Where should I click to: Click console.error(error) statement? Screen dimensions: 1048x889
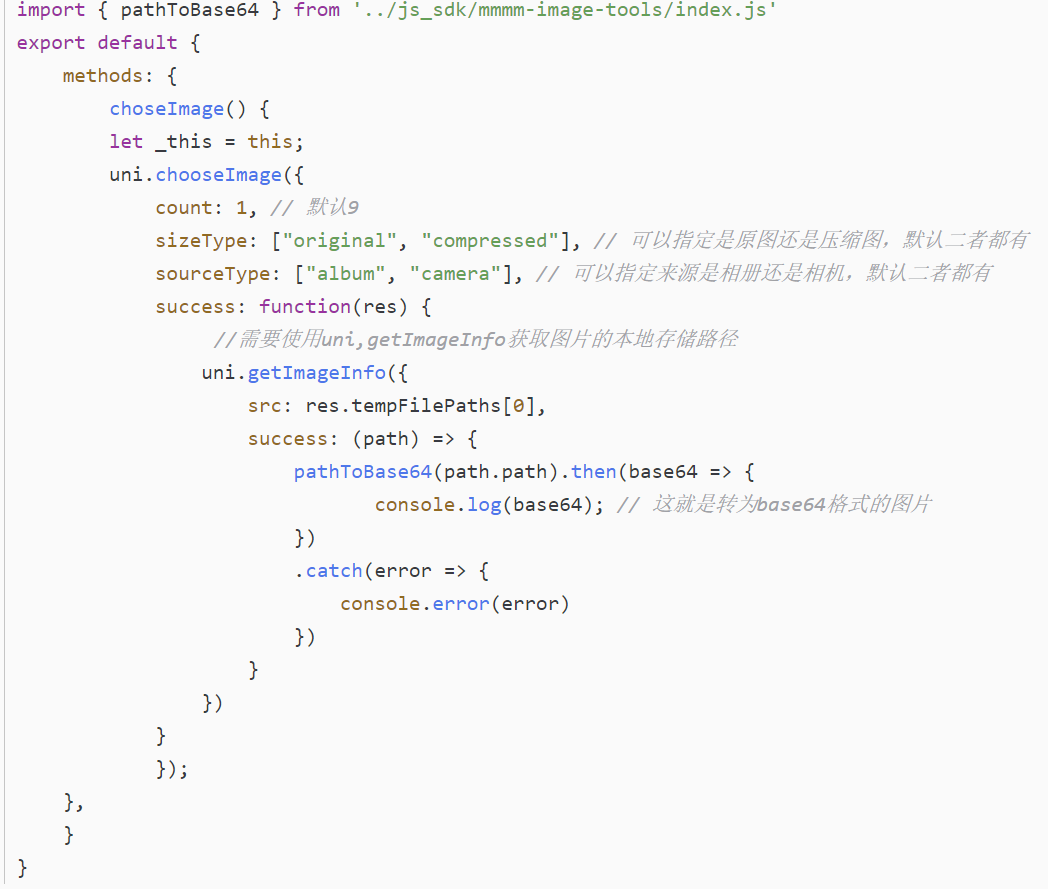coord(454,604)
